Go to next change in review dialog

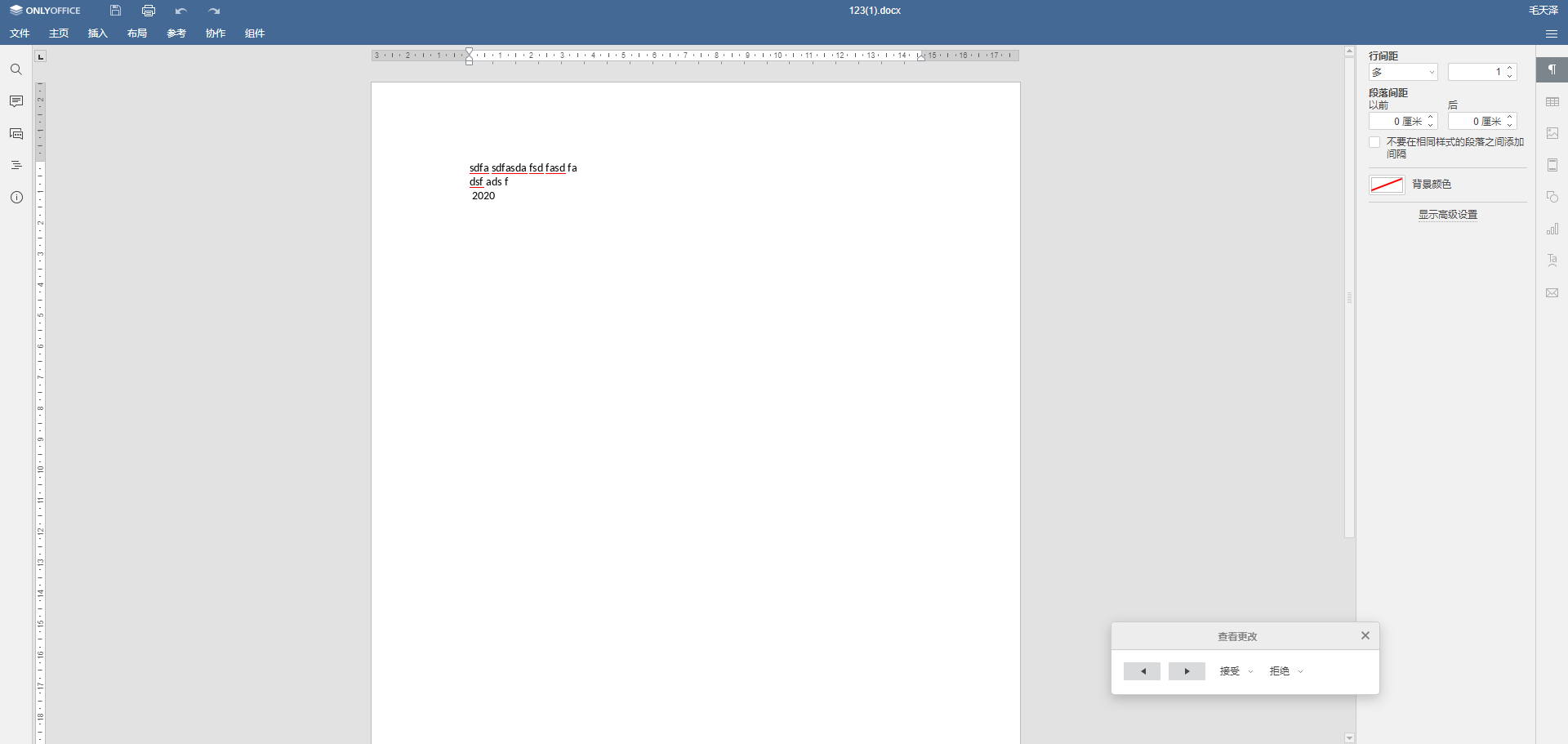tap(1187, 671)
